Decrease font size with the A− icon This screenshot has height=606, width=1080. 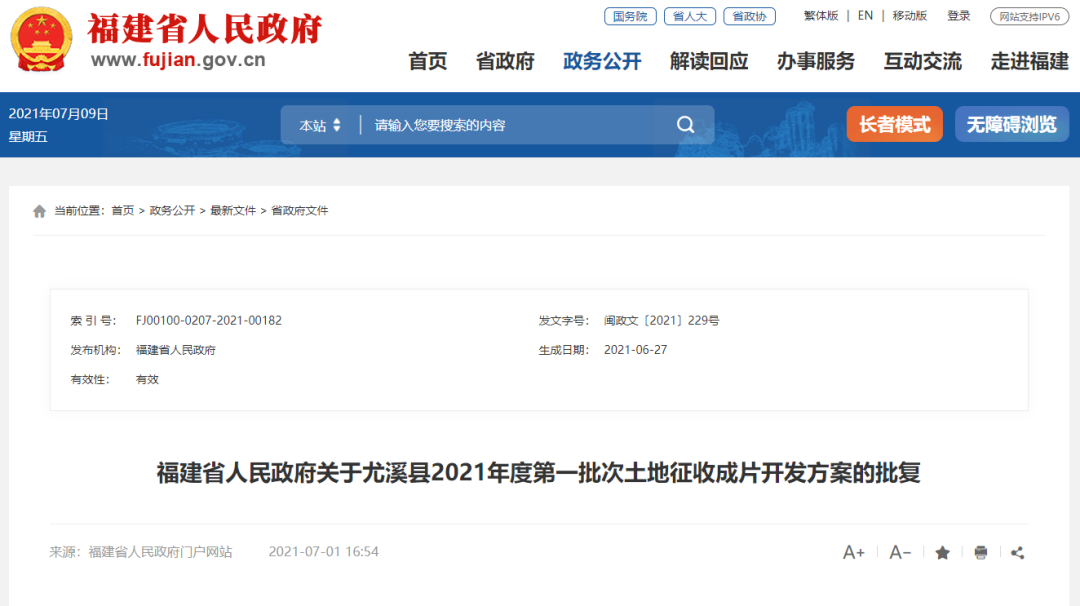[x=900, y=552]
